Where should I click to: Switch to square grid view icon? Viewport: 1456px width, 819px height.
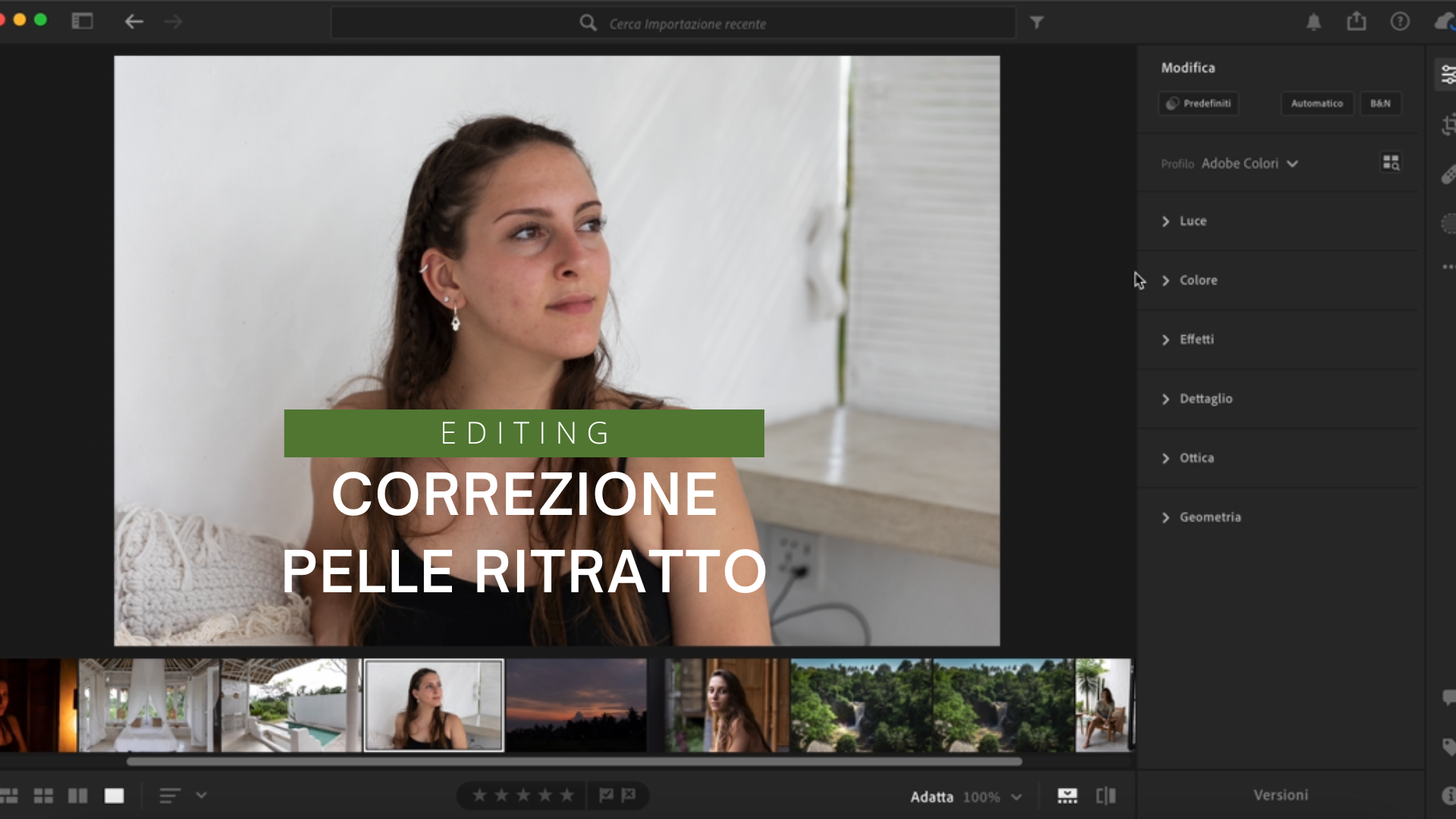[43, 795]
